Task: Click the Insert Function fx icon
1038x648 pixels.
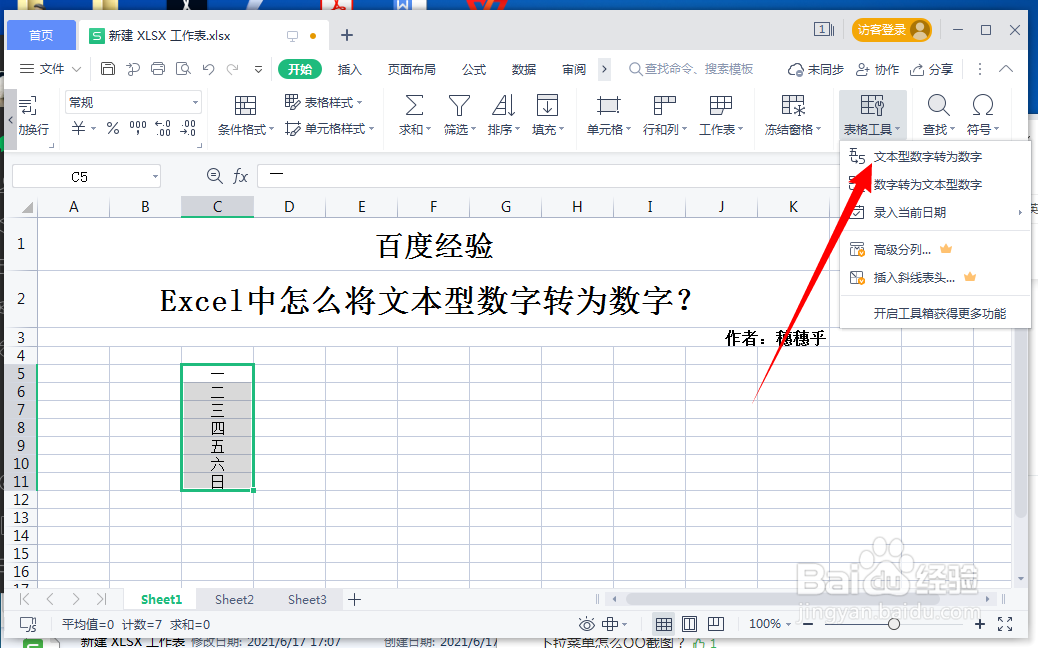Action: point(240,176)
